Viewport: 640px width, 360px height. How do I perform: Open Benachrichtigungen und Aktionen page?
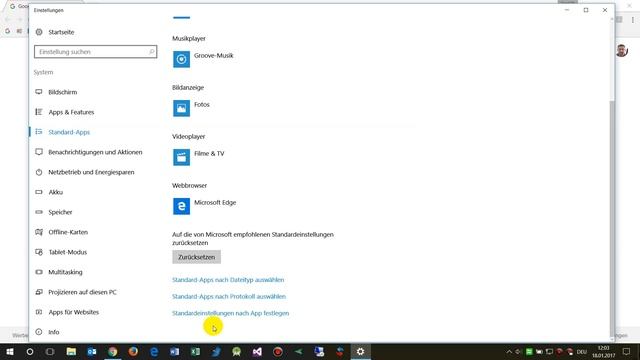click(95, 152)
